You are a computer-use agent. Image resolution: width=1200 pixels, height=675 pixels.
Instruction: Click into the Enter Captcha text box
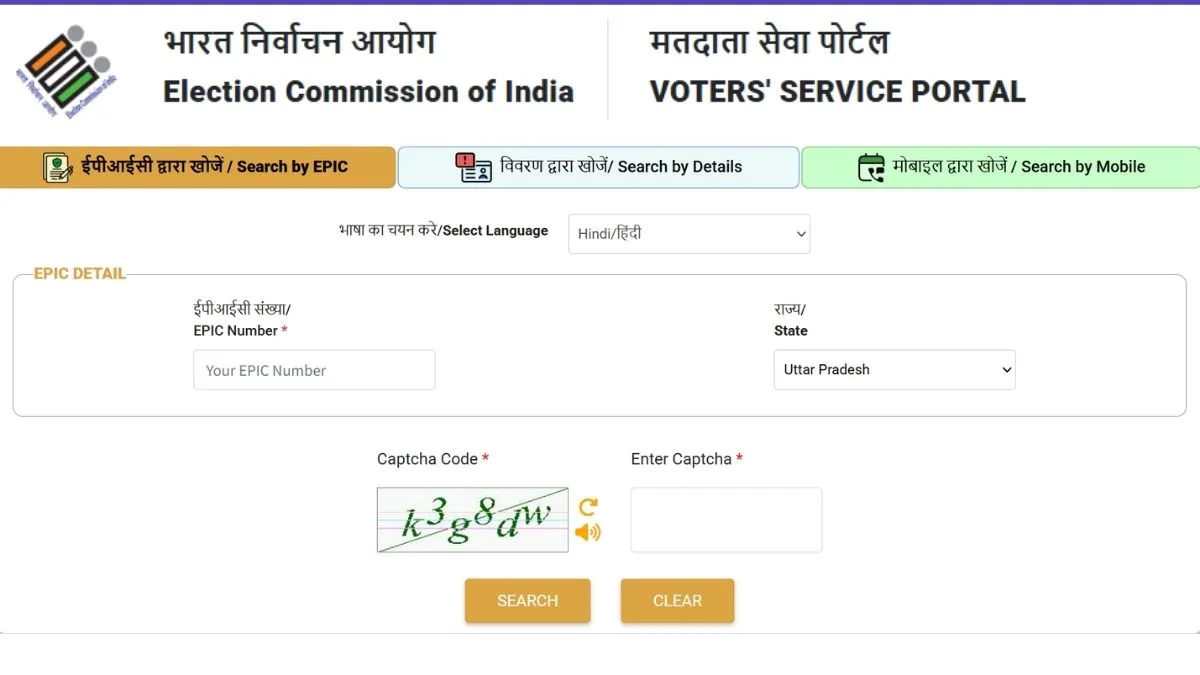point(726,520)
